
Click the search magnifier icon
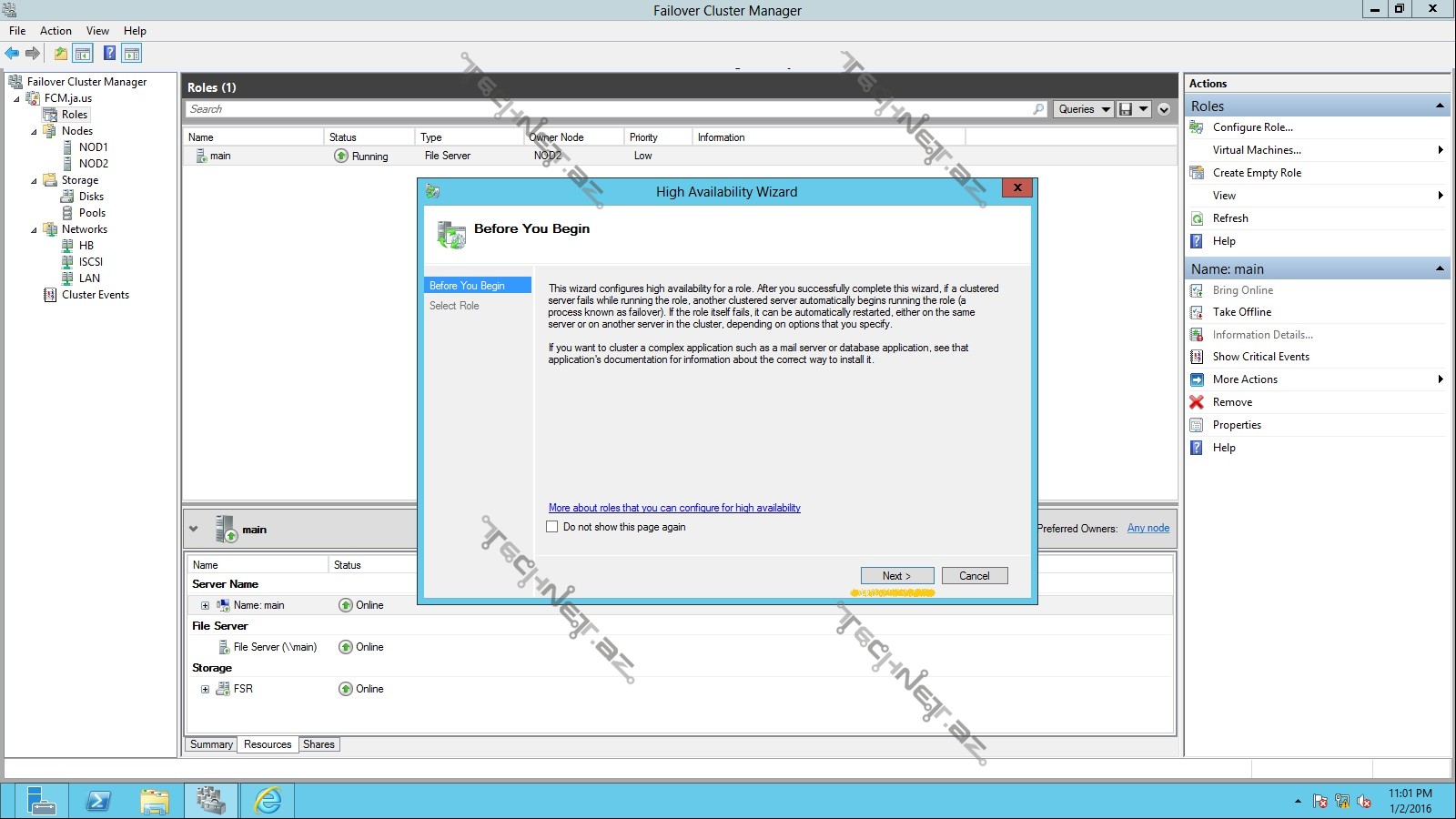(1038, 109)
